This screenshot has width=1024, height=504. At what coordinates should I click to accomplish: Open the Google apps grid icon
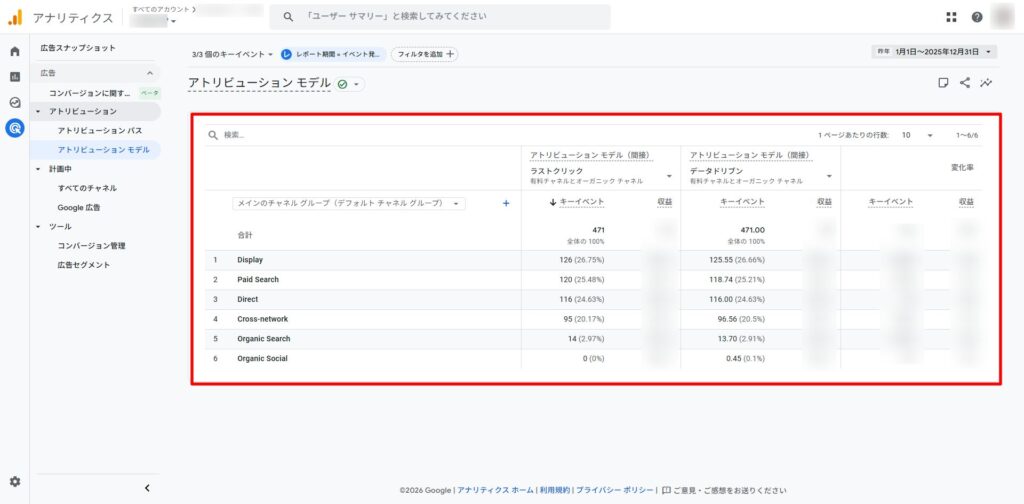(x=951, y=17)
